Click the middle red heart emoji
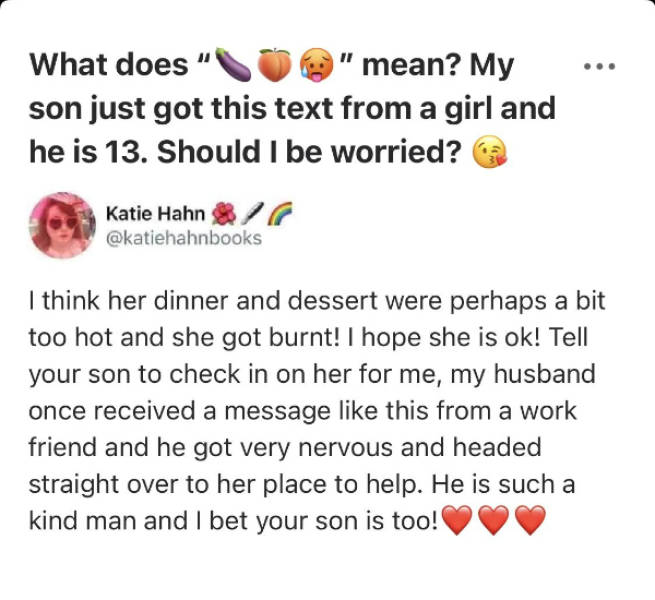Image resolution: width=655 pixels, height=600 pixels. 494,523
